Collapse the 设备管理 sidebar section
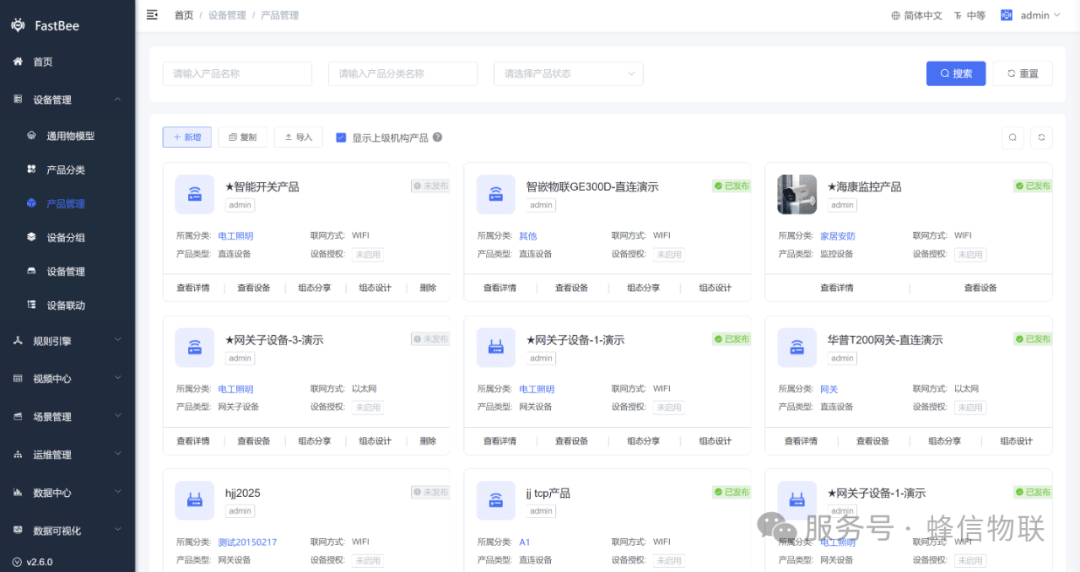 tap(68, 99)
